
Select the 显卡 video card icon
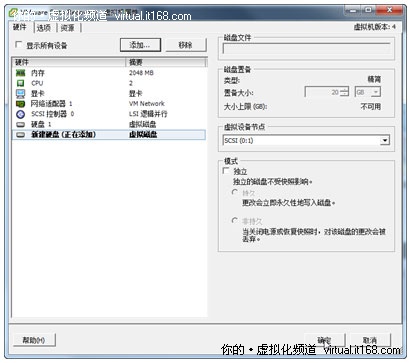coord(21,93)
